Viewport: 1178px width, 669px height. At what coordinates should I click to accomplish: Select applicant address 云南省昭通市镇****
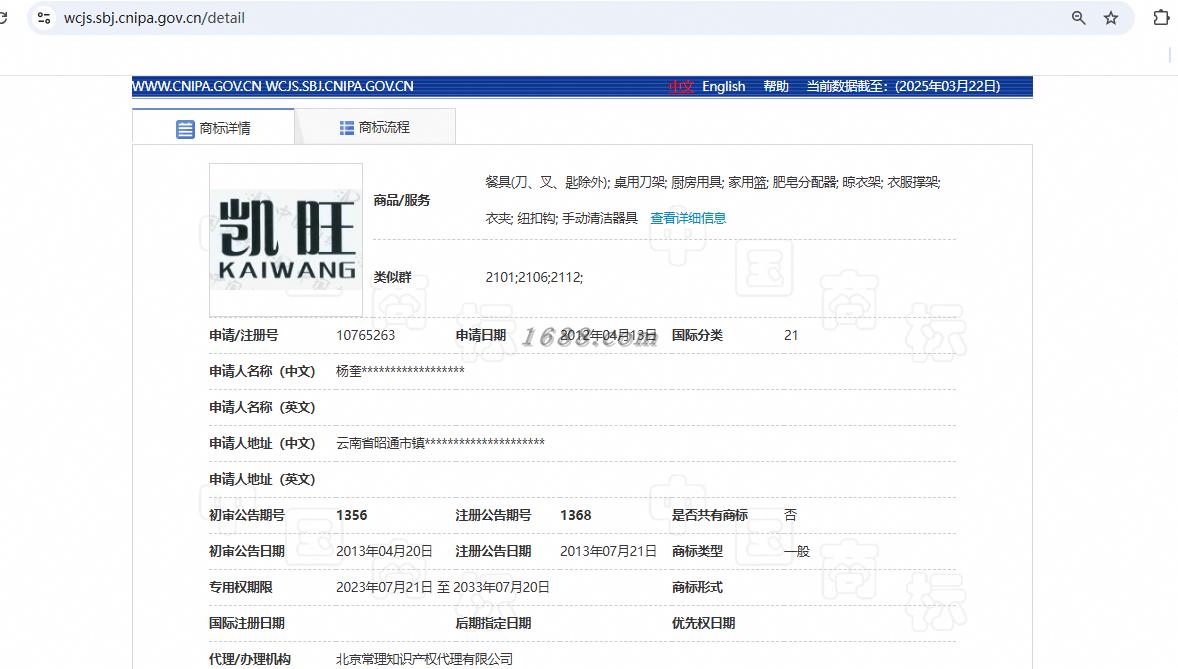click(x=440, y=443)
